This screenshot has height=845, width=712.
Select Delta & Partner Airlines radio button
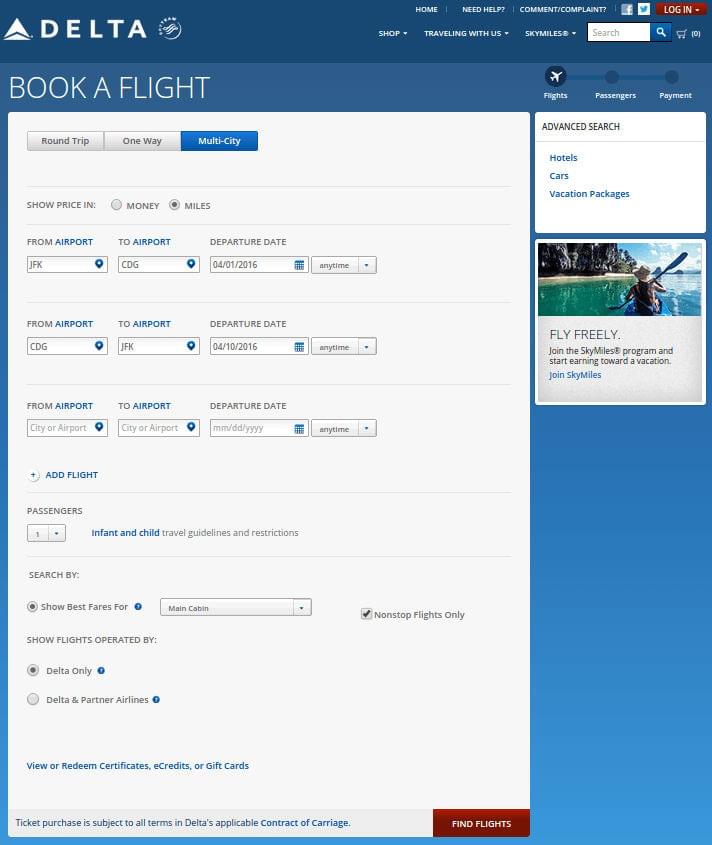(x=33, y=699)
